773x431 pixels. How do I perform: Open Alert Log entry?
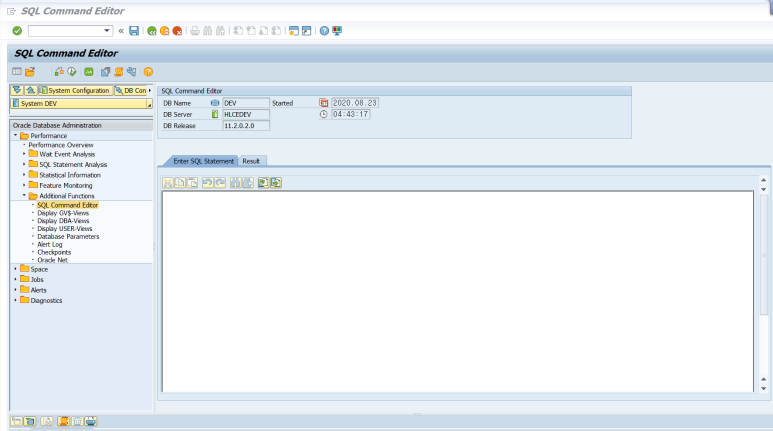50,245
